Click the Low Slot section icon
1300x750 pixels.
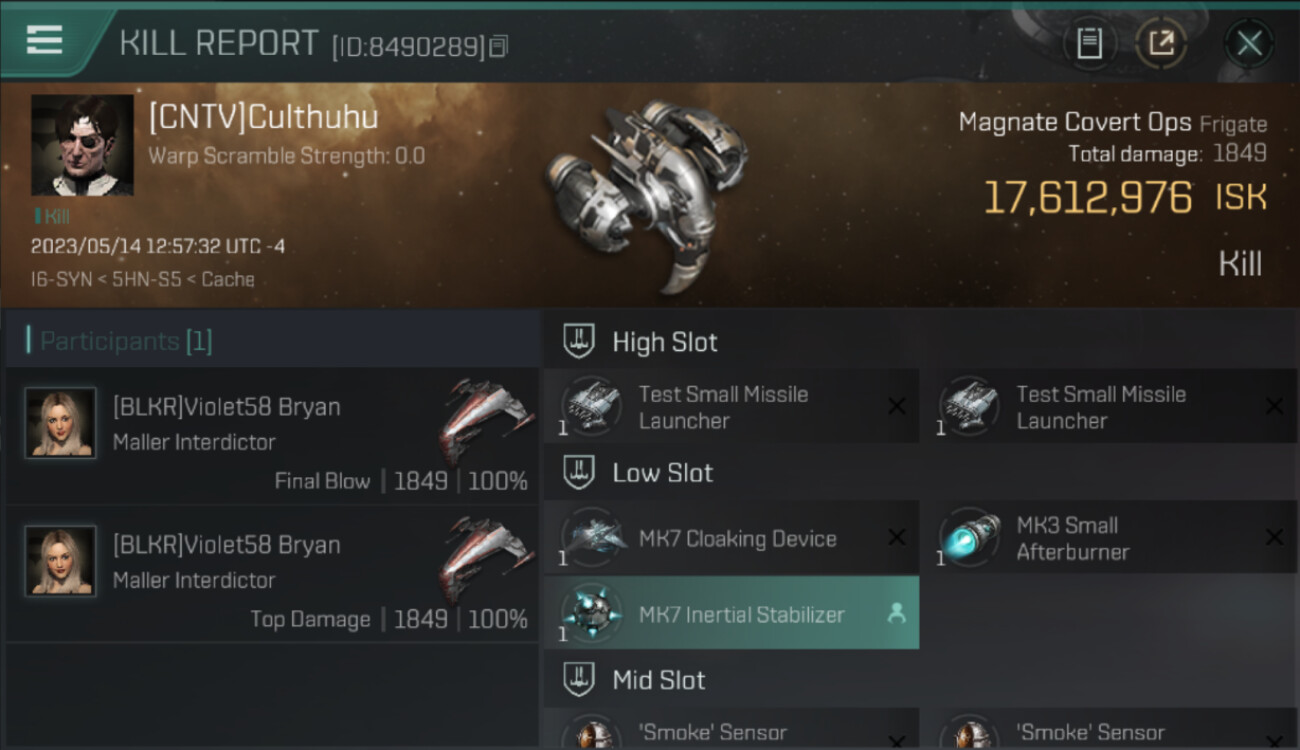pyautogui.click(x=579, y=473)
